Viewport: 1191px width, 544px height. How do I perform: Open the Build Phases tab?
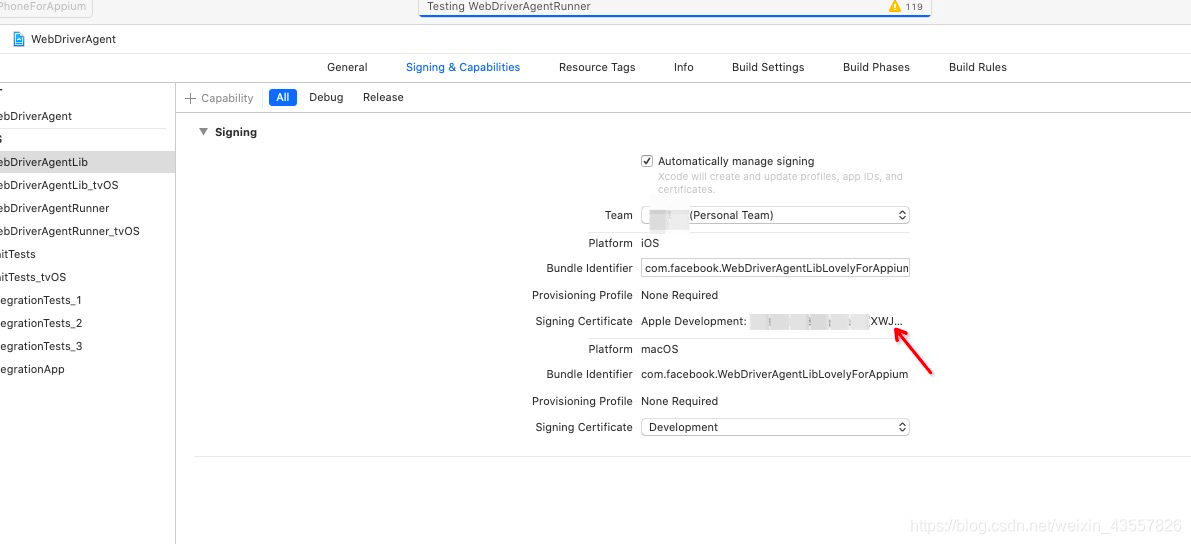(x=877, y=67)
